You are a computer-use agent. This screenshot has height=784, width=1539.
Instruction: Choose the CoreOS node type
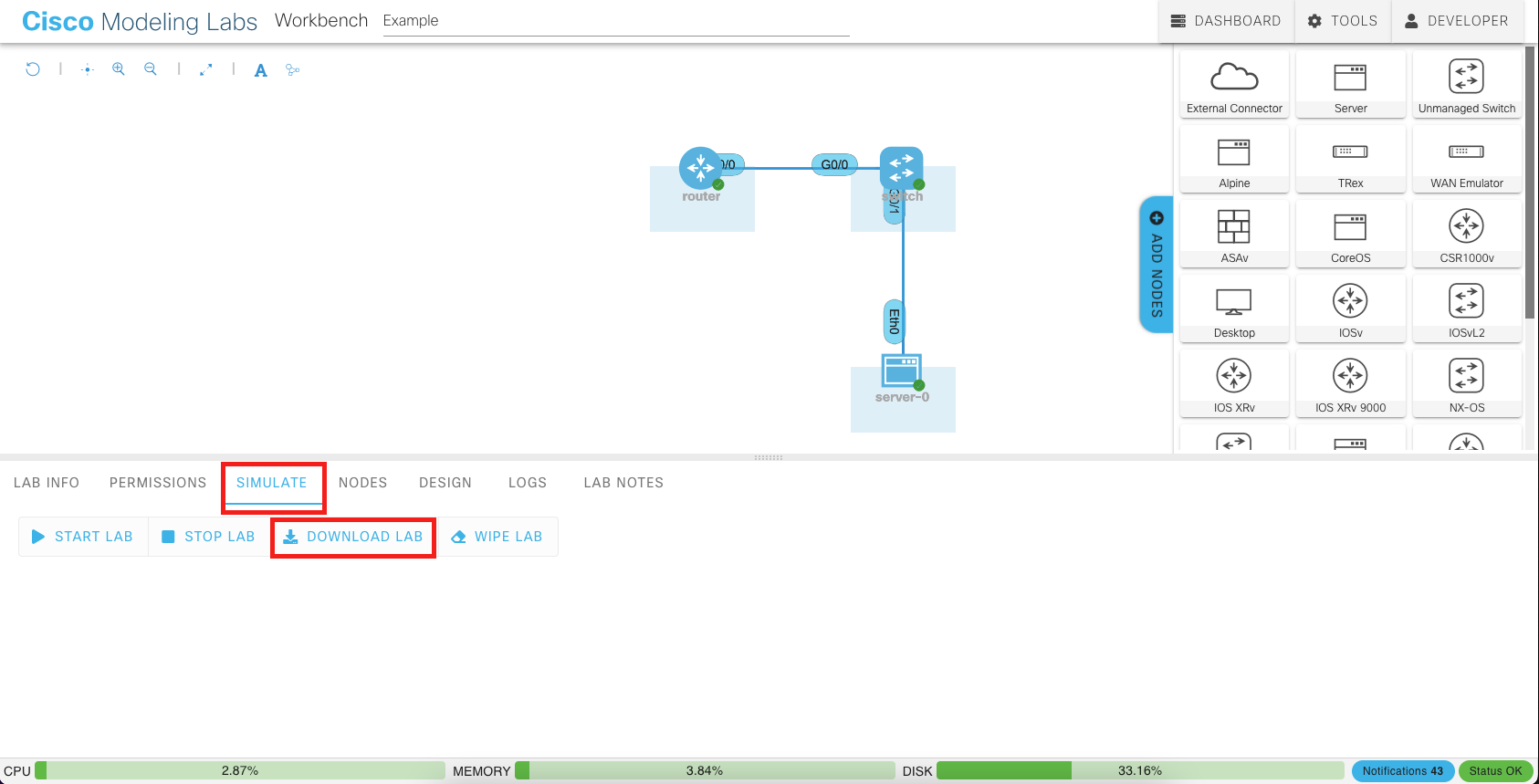[1350, 234]
